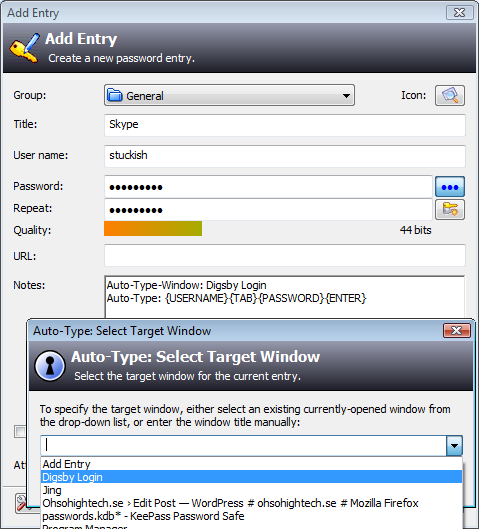This screenshot has width=479, height=529.
Task: Click the Title field containing Skype
Action: click(x=285, y=125)
